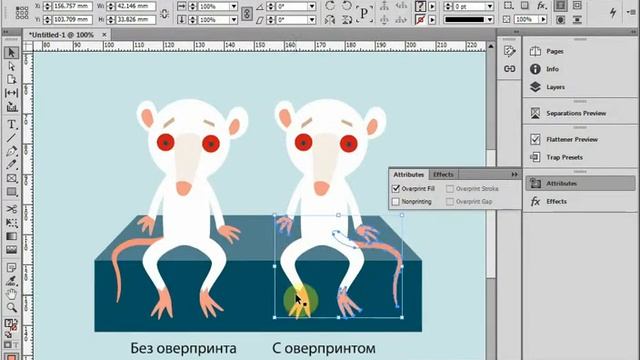Click Flip Horizontal icon in control bar

[330, 19]
